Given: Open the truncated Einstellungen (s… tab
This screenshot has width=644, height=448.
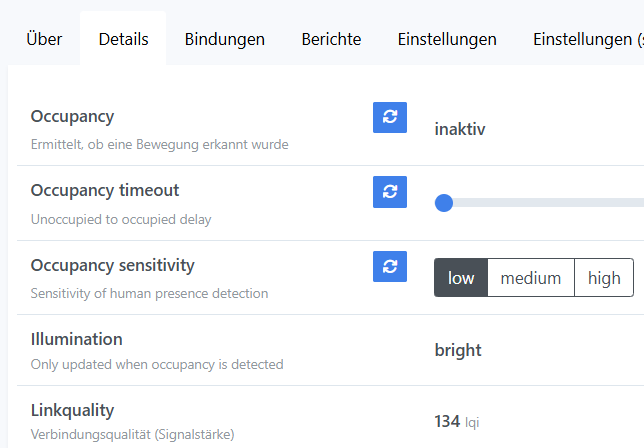Looking at the screenshot, I should [588, 40].
